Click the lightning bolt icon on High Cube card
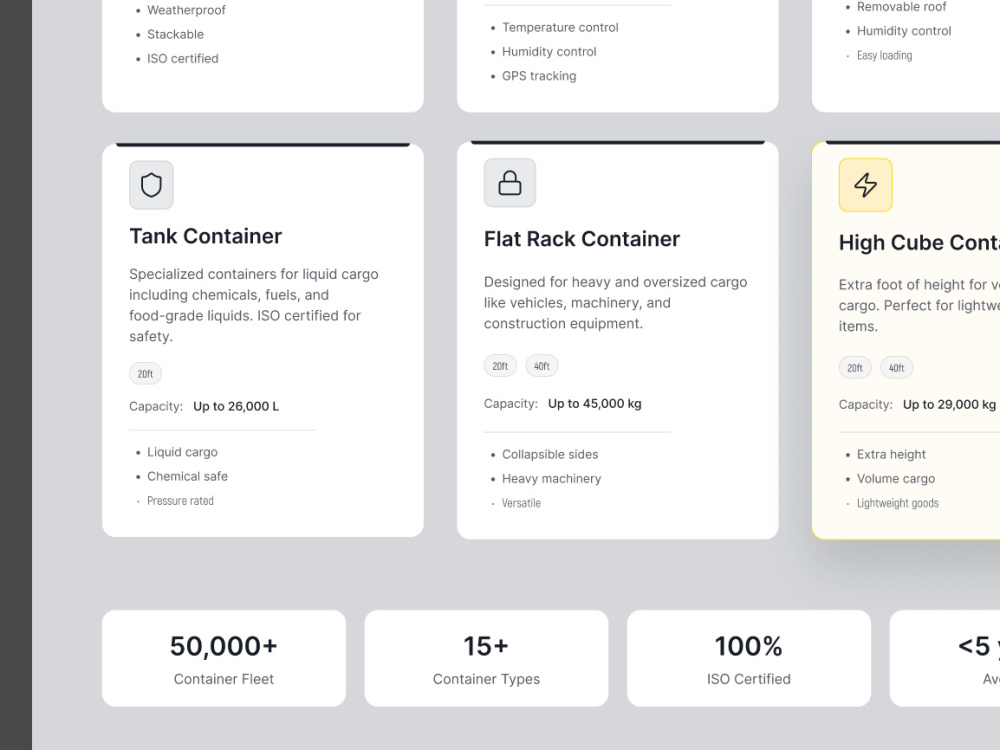Screen dimensions: 1000x750 click(865, 185)
